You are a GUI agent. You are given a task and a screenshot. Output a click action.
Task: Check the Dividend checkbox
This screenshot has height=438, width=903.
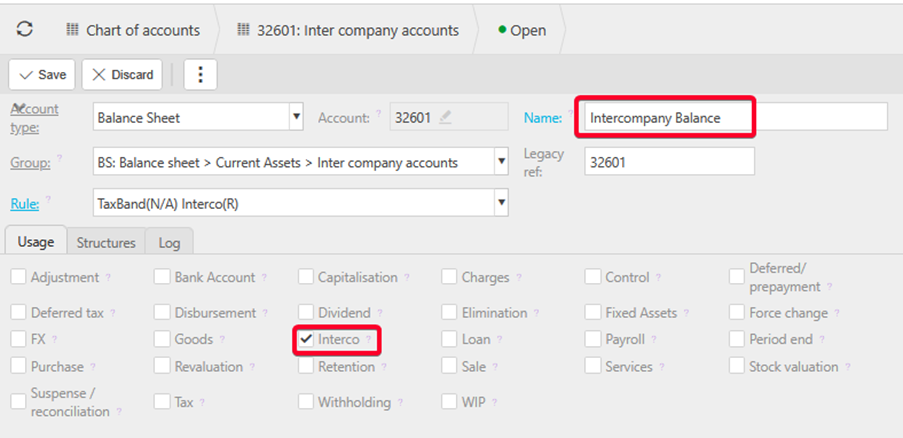pyautogui.click(x=305, y=313)
